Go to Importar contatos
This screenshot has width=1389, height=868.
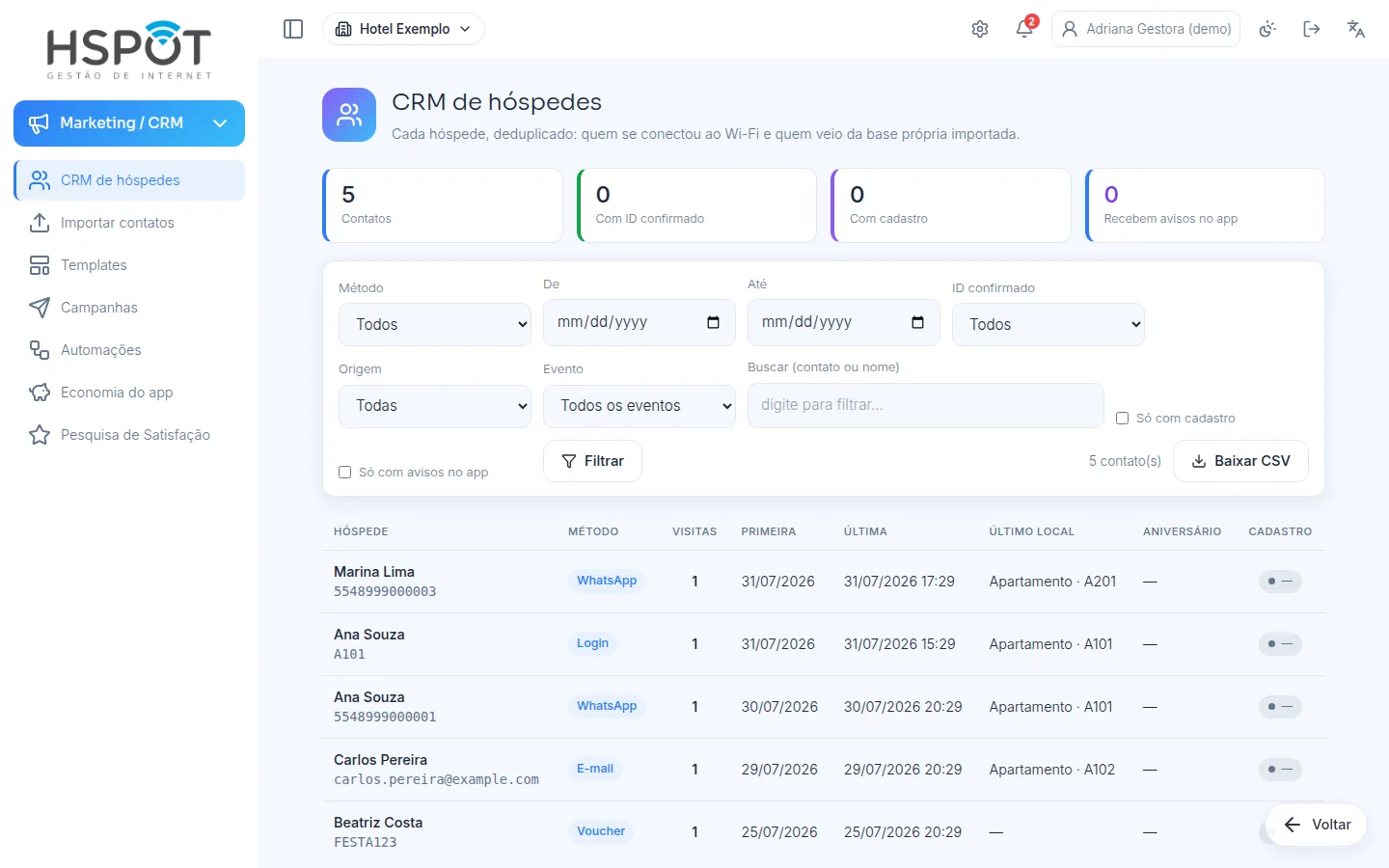129,223
